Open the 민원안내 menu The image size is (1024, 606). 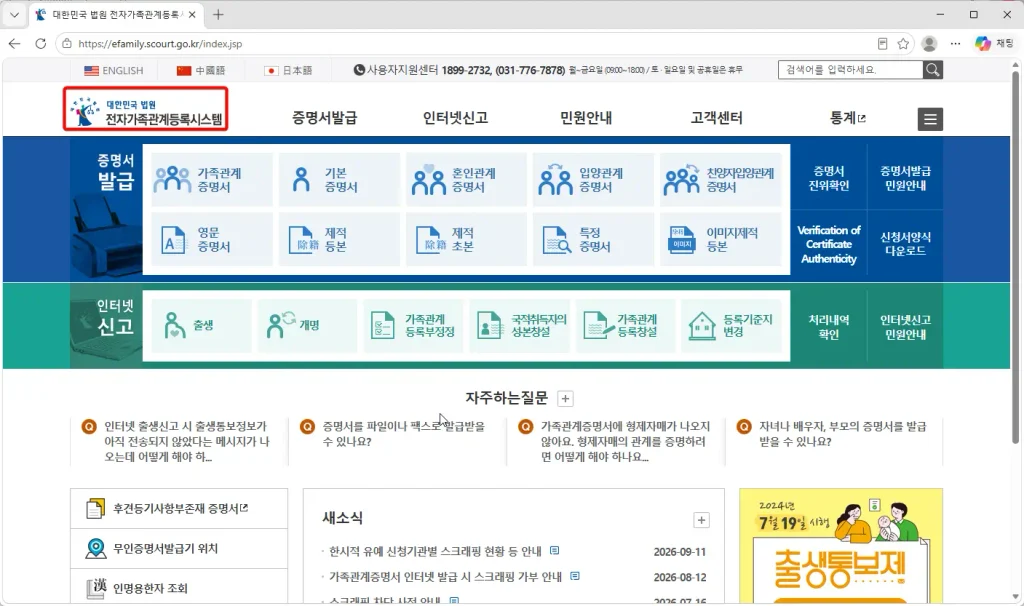point(586,118)
